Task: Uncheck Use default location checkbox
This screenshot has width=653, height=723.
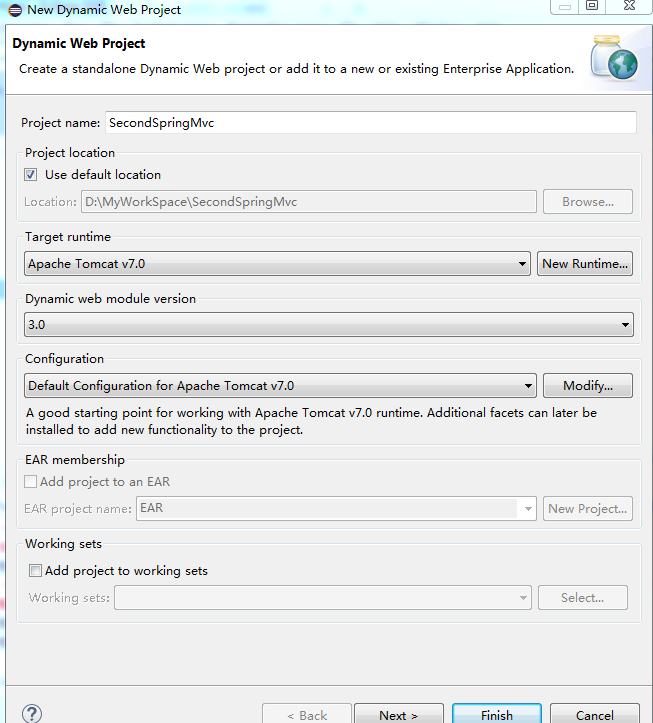Action: tap(30, 175)
